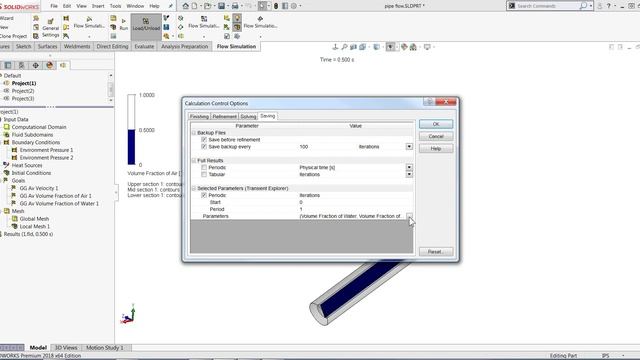Image resolution: width=640 pixels, height=360 pixels.
Task: Open the DisplayManager panel tab
Action: [x=49, y=65]
